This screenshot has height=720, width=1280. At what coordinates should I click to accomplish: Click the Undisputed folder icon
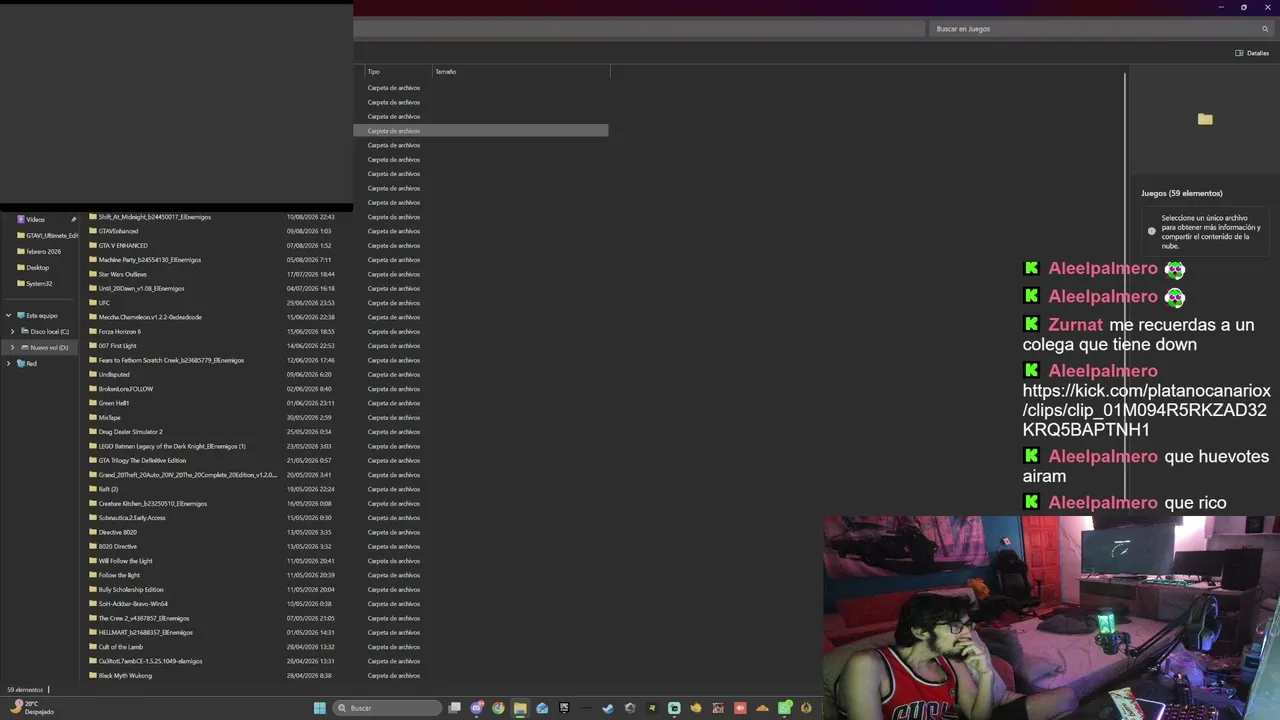click(x=93, y=374)
